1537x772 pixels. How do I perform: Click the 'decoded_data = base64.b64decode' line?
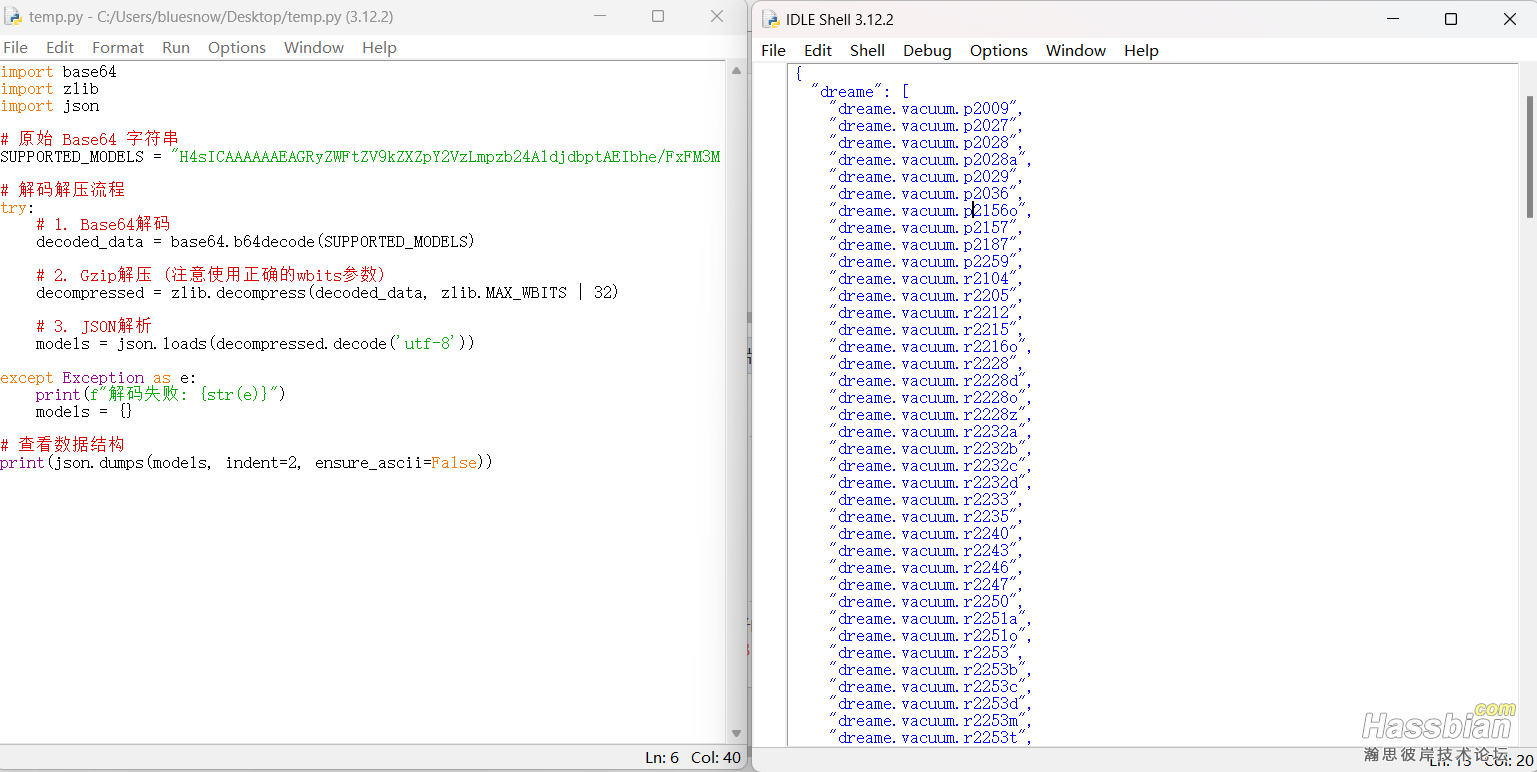click(x=255, y=242)
